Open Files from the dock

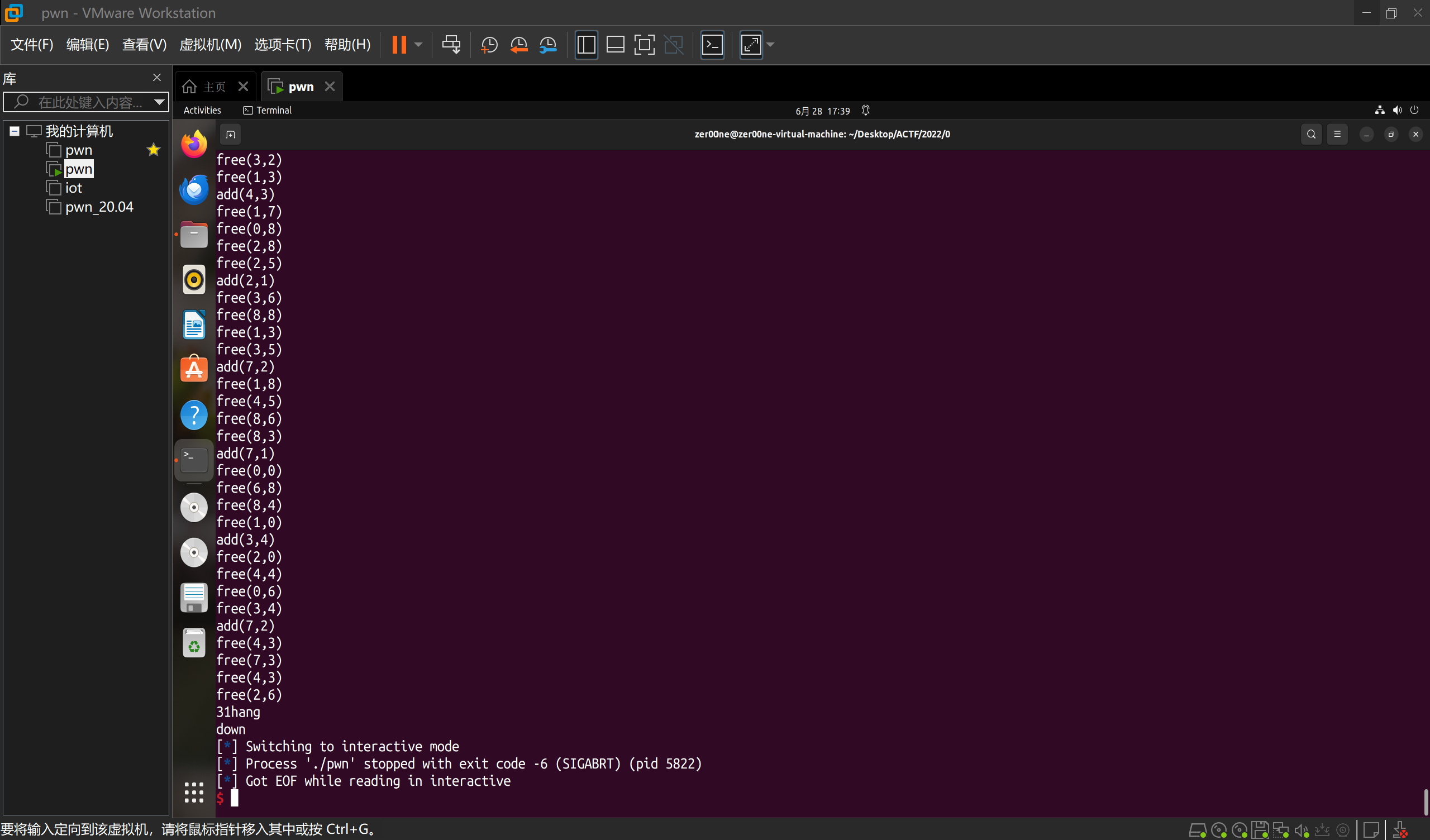pos(194,235)
